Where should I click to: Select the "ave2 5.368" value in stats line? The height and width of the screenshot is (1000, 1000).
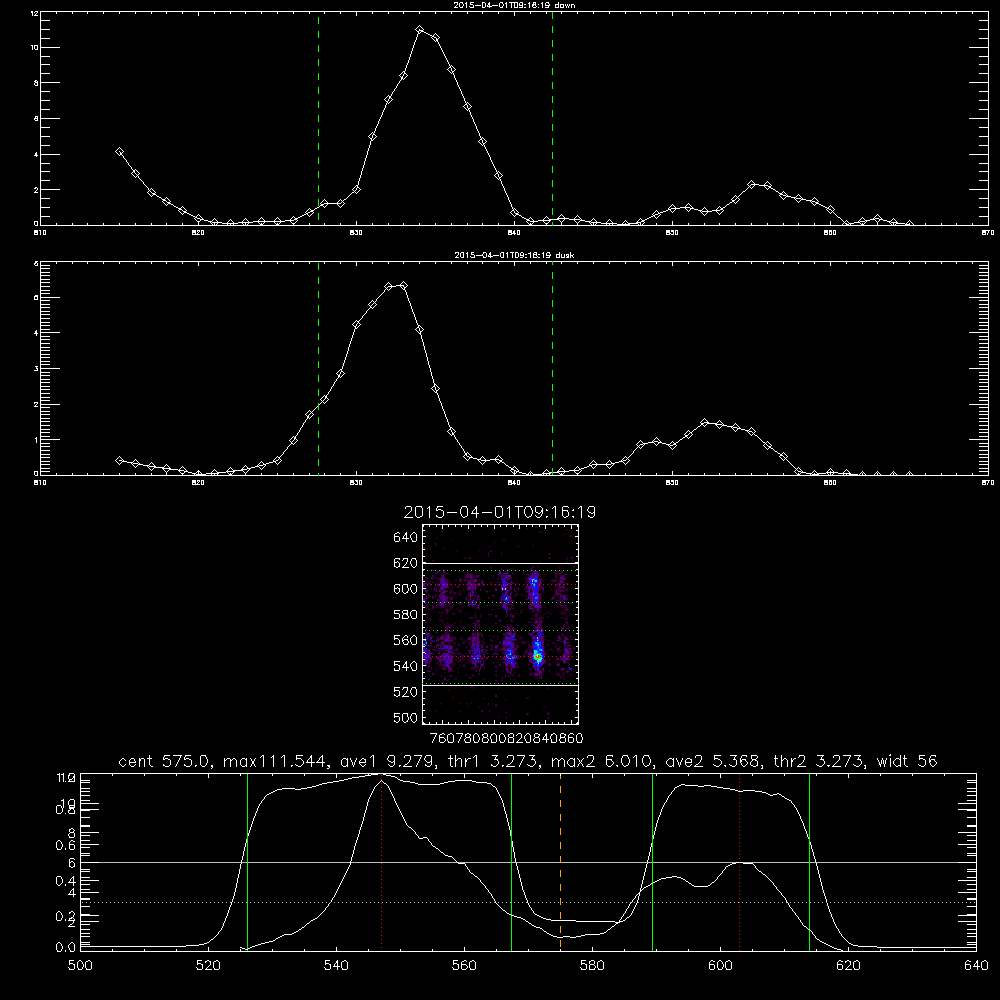coord(712,761)
